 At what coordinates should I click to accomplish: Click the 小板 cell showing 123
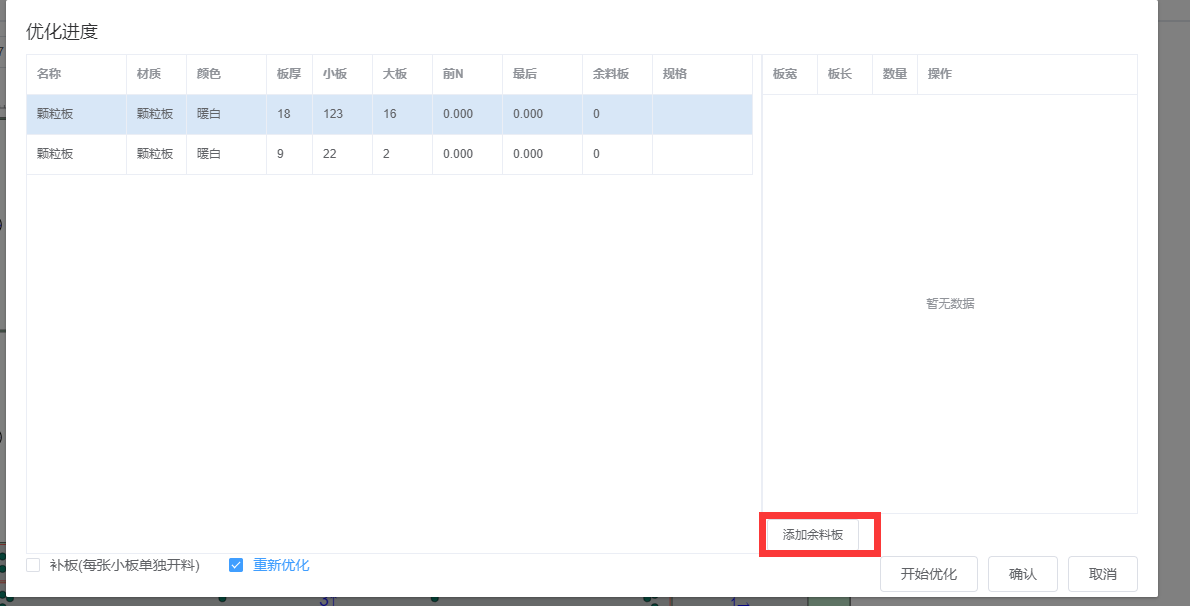pyautogui.click(x=334, y=114)
